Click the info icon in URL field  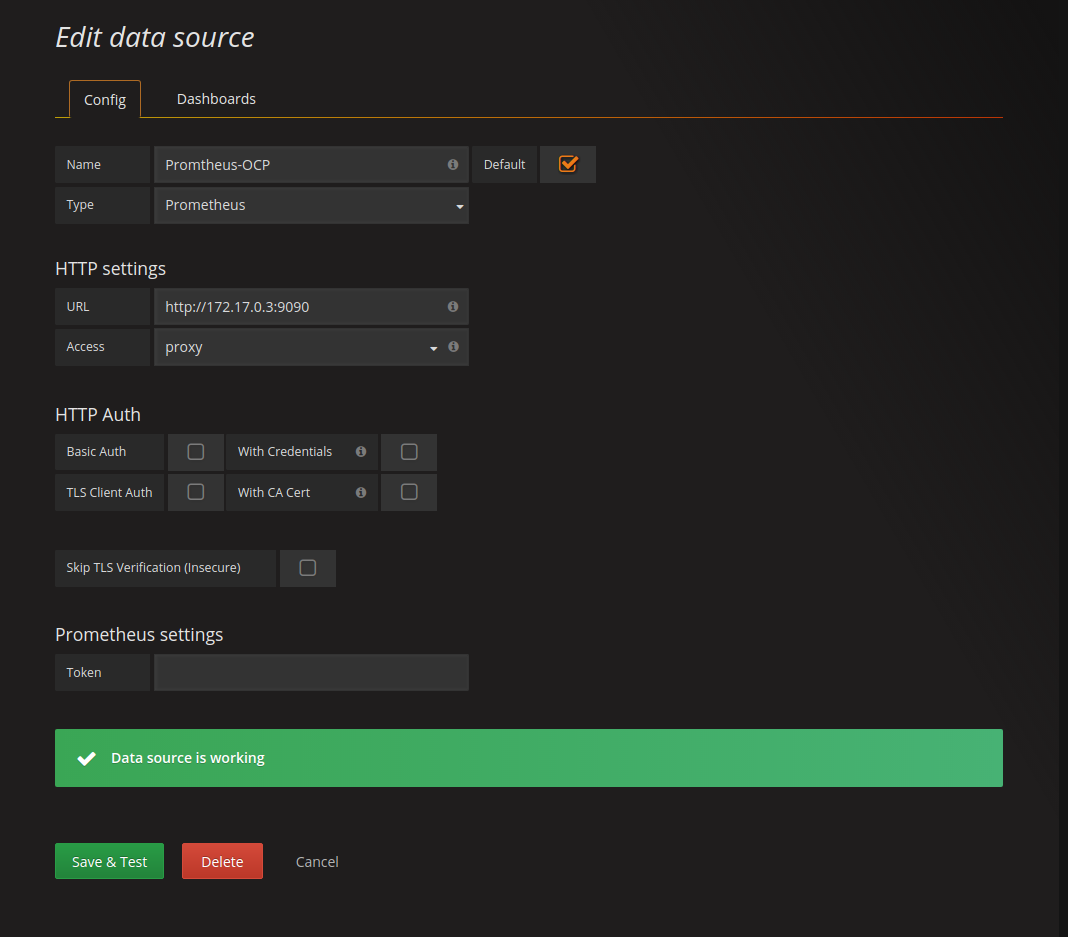click(x=453, y=307)
